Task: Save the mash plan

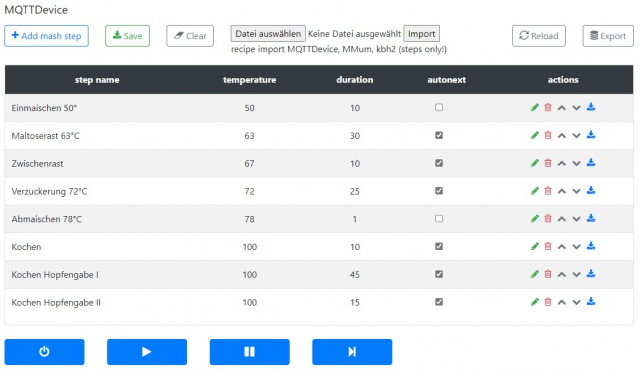Action: tap(127, 36)
